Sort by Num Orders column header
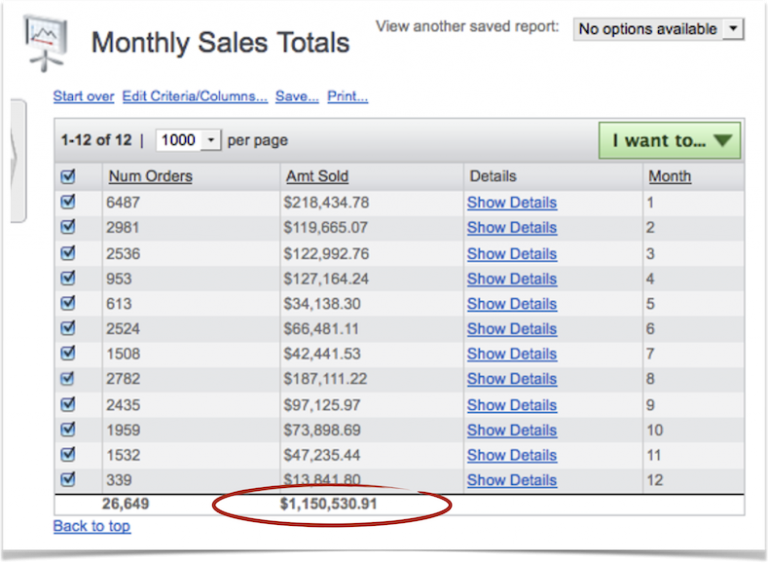Viewport: 768px width, 563px height. click(x=150, y=176)
